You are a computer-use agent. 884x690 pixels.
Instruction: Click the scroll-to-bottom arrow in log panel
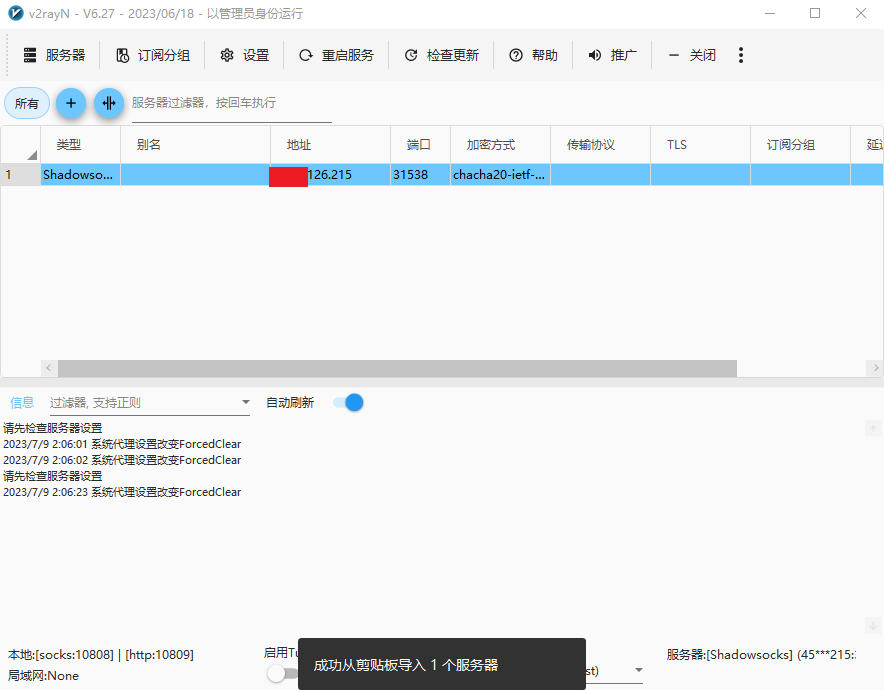(x=873, y=625)
